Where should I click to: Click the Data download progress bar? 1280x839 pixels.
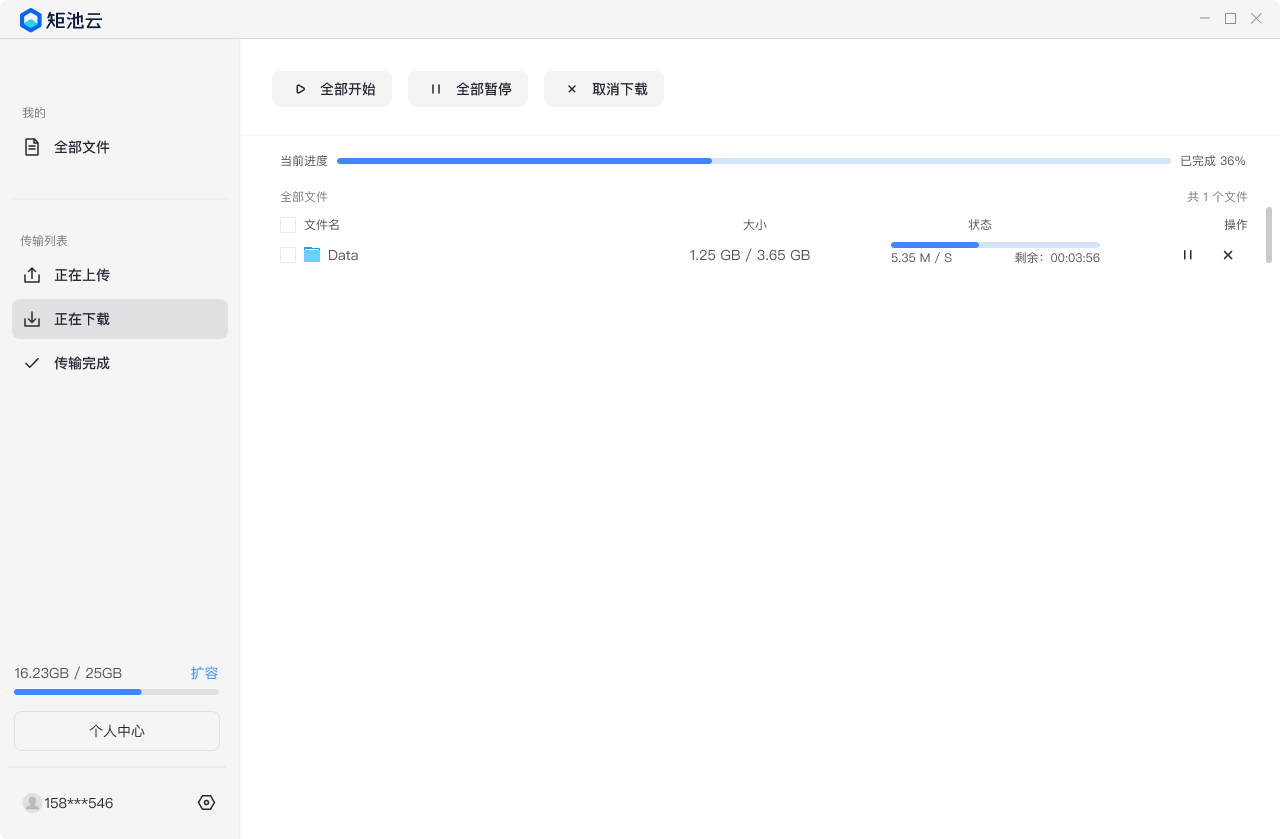click(x=995, y=244)
